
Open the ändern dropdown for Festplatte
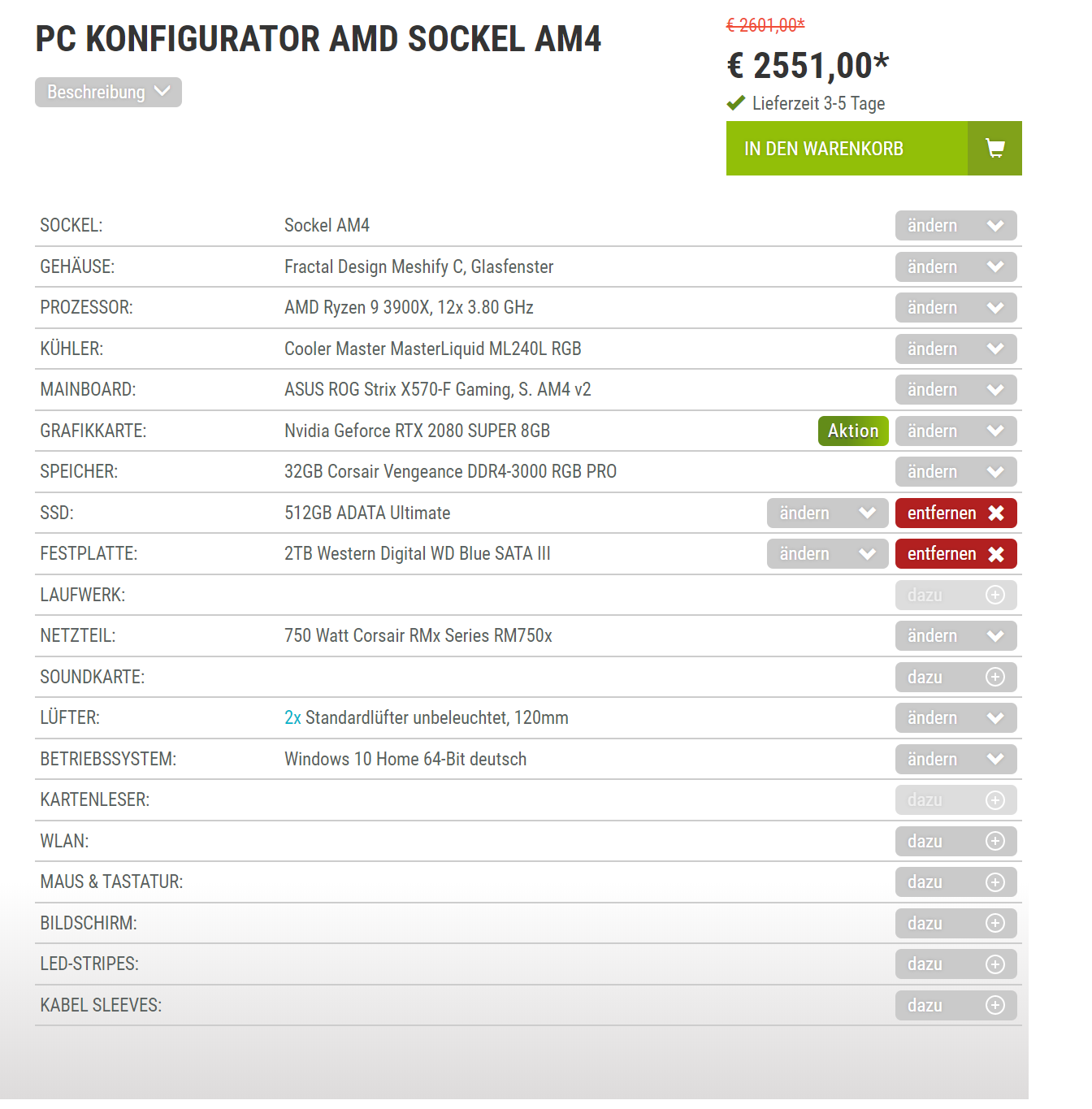828,554
